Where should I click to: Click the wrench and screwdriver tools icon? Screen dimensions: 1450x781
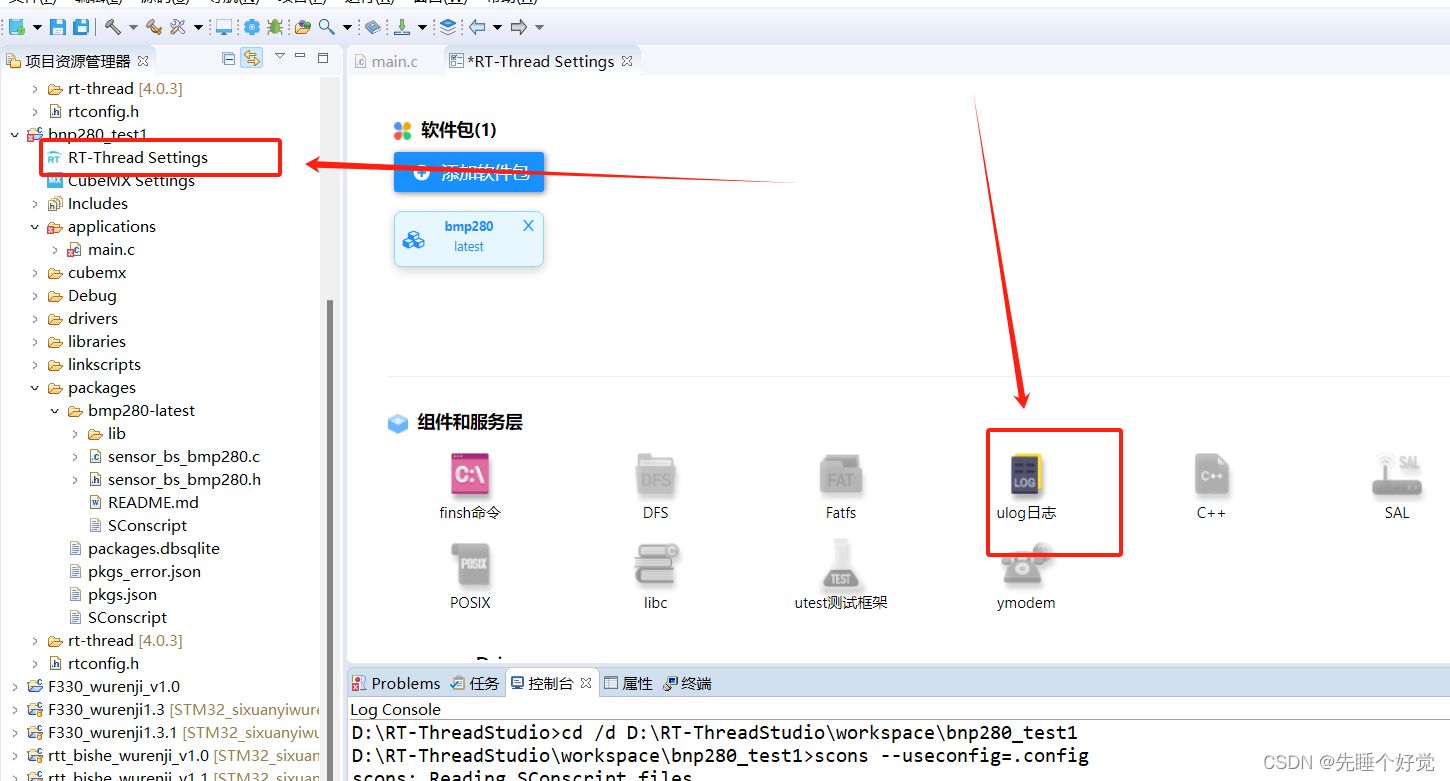[178, 27]
